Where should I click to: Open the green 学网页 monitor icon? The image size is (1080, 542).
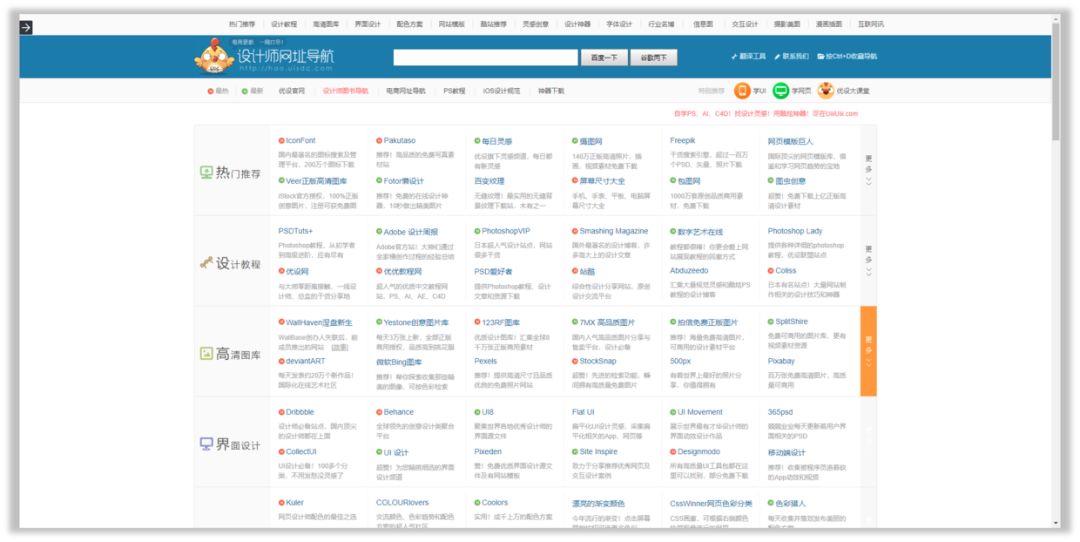tap(780, 90)
